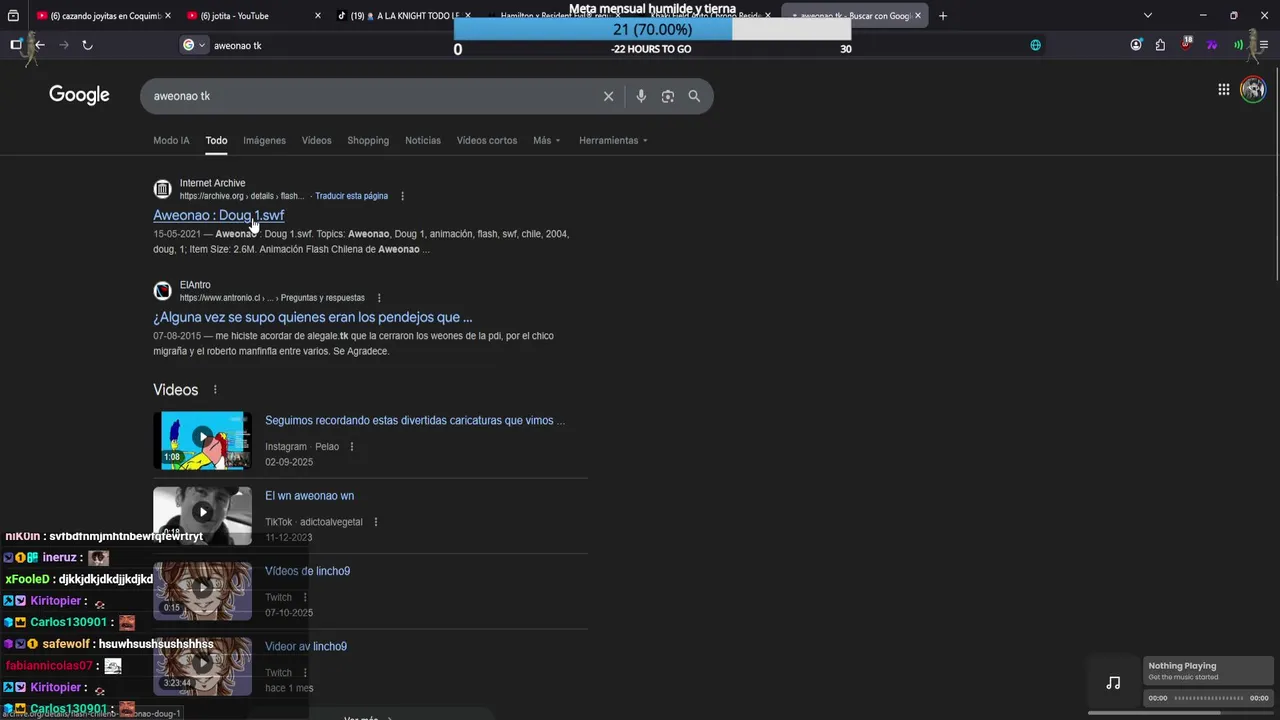Select the Todo results tab
The width and height of the screenshot is (1280, 720).
[x=216, y=141]
